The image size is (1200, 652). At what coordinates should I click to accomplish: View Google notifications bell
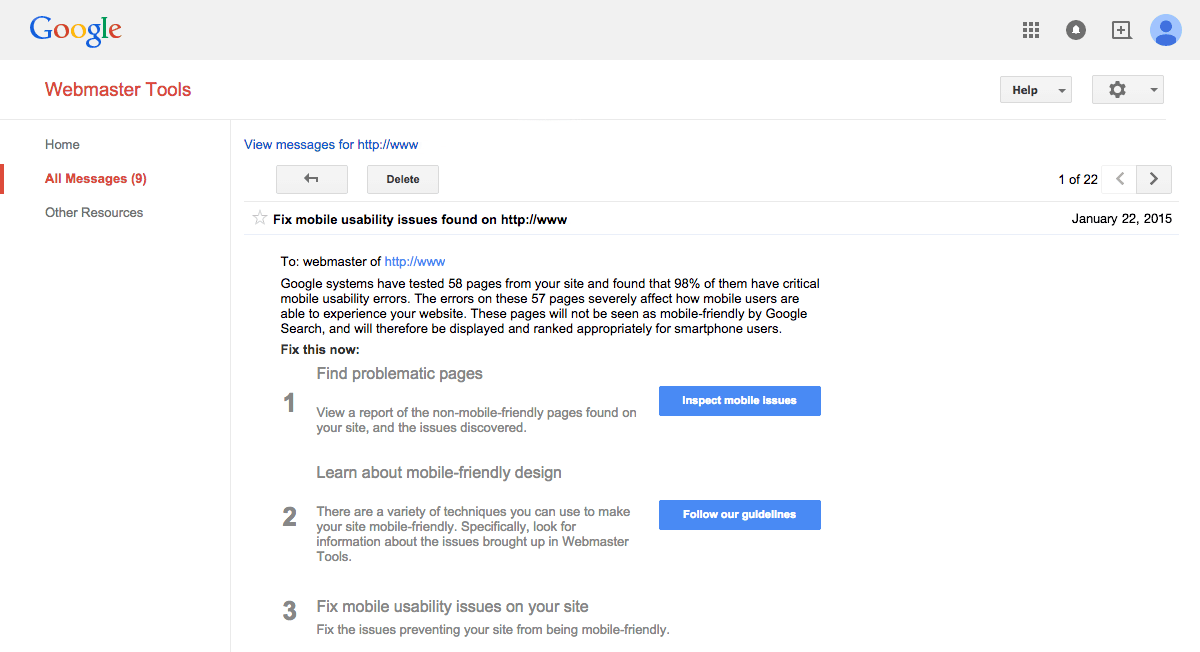(x=1076, y=30)
